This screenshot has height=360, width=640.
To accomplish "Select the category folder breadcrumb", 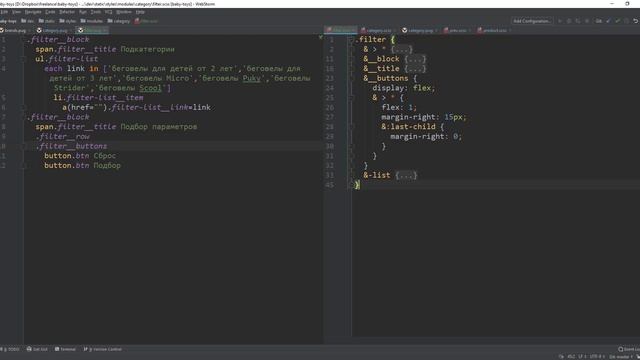I will pyautogui.click(x=119, y=21).
